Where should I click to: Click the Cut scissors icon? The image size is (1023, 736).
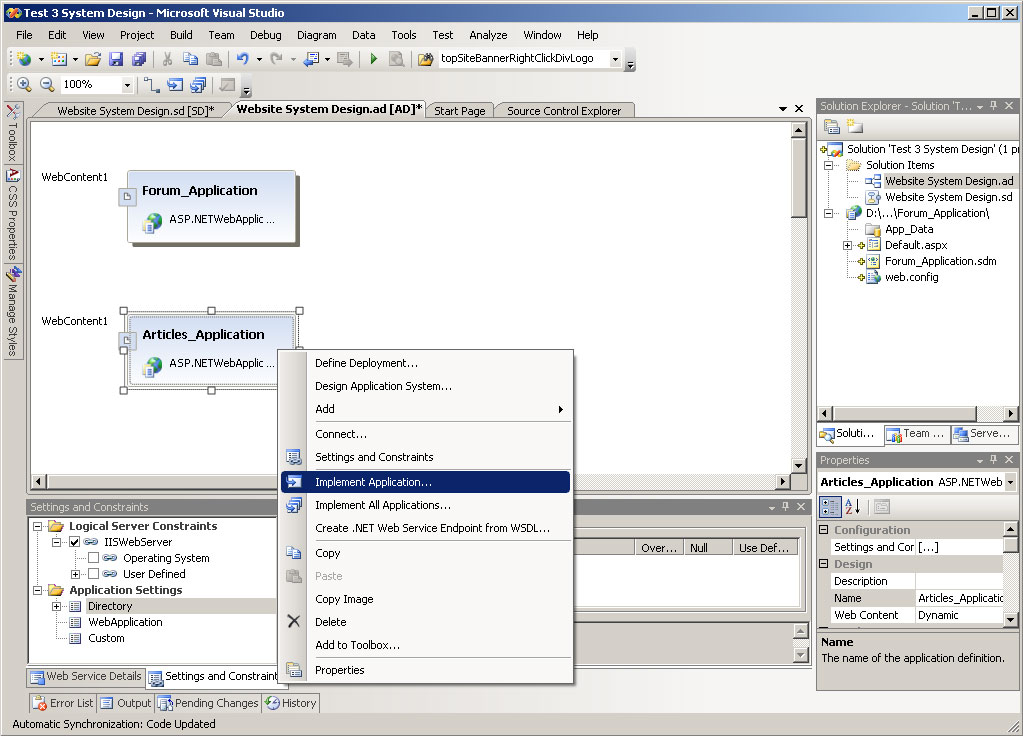168,59
